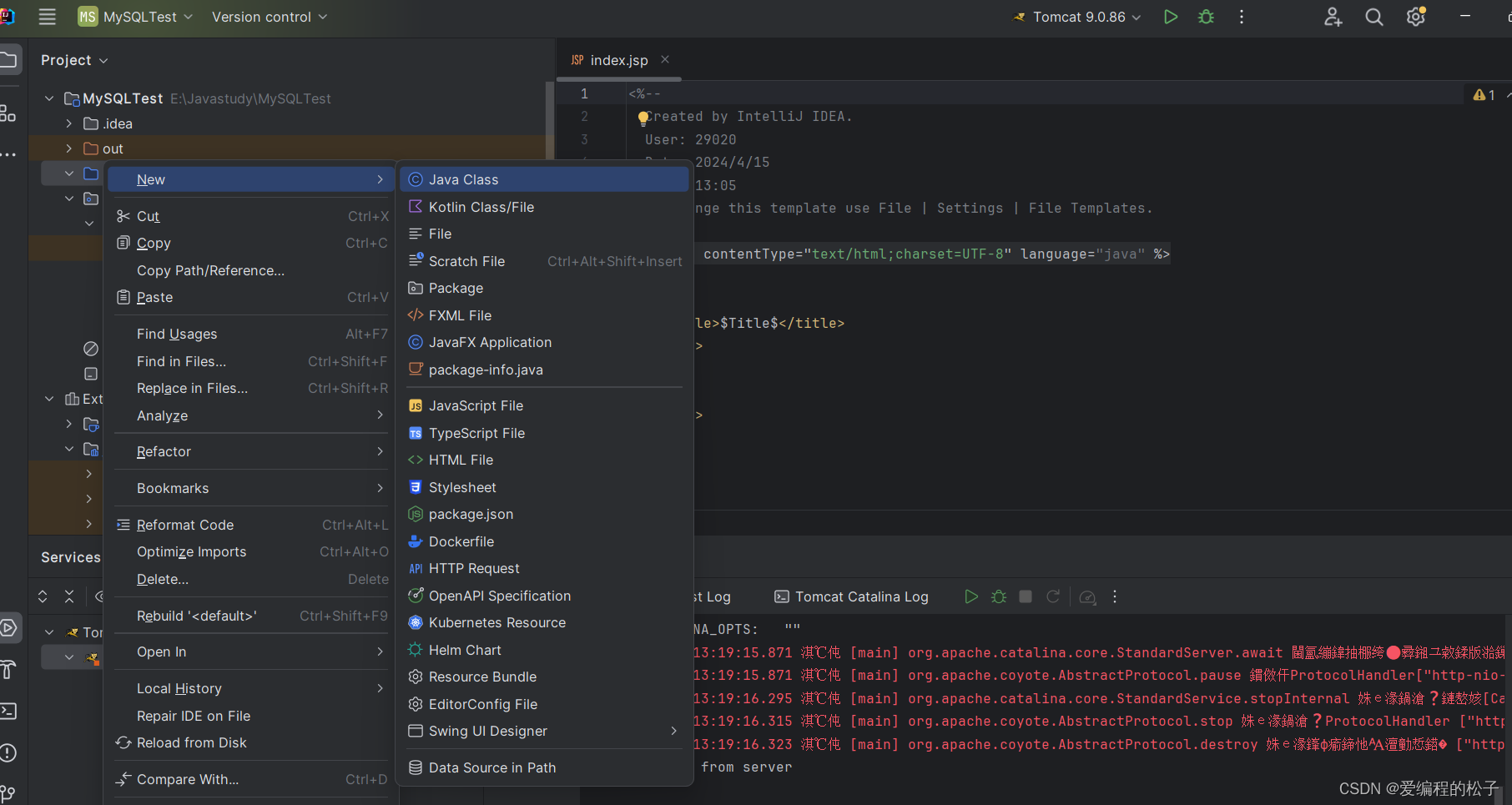
Task: Start debugging with the bug icon
Action: 1206,17
